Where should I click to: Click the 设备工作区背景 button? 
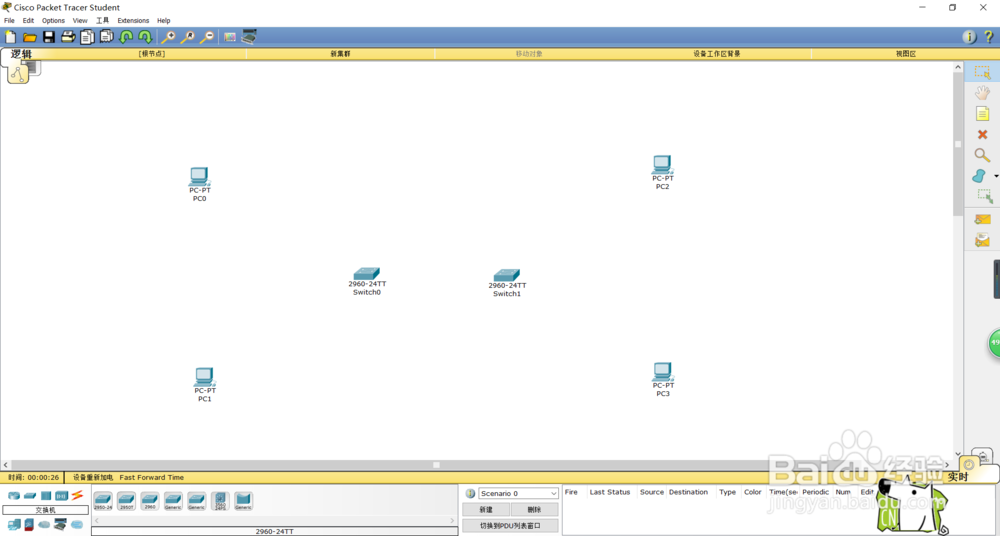[717, 54]
